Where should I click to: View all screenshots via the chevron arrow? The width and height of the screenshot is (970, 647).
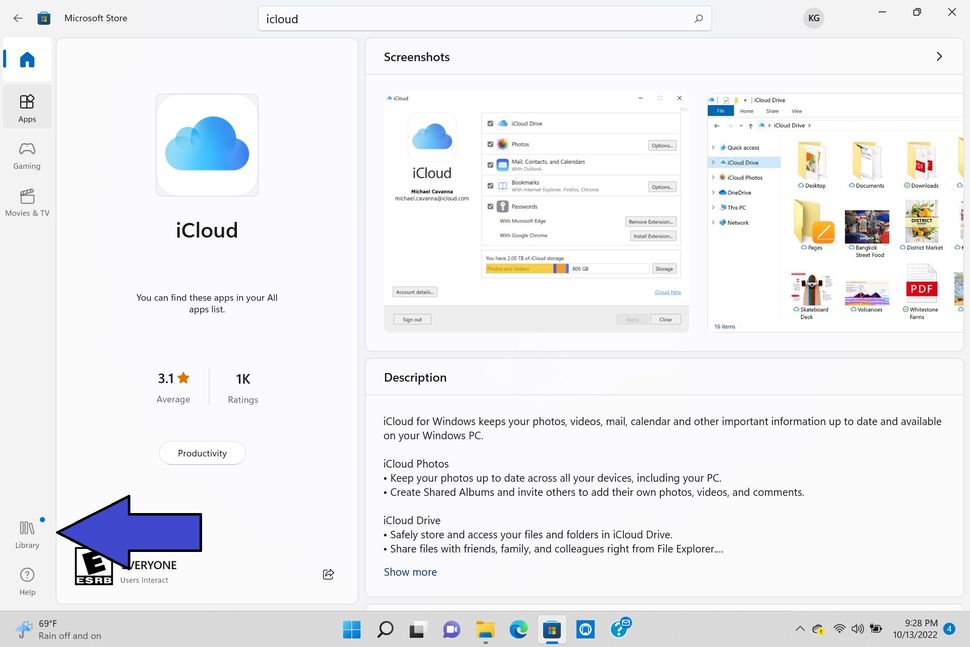click(939, 58)
